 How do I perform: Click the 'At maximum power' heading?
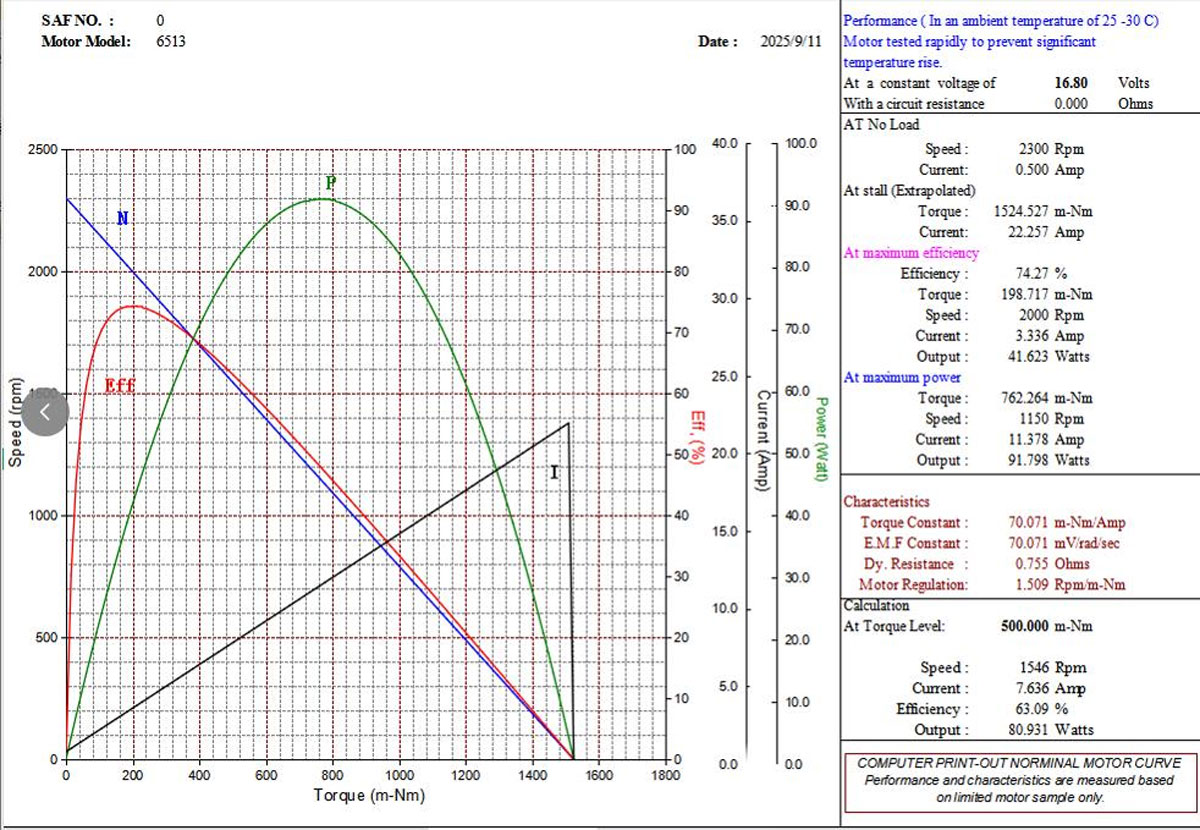(x=902, y=378)
